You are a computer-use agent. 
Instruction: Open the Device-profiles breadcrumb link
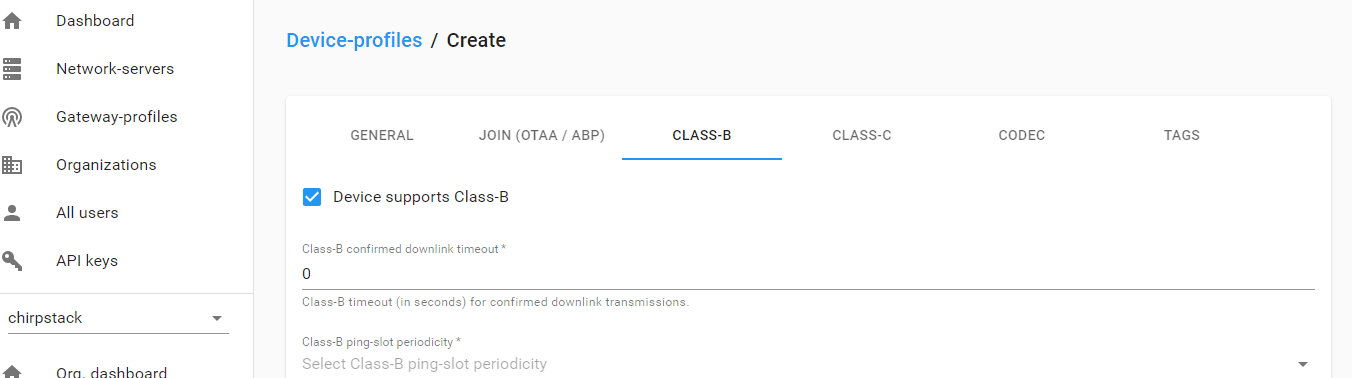click(x=354, y=40)
